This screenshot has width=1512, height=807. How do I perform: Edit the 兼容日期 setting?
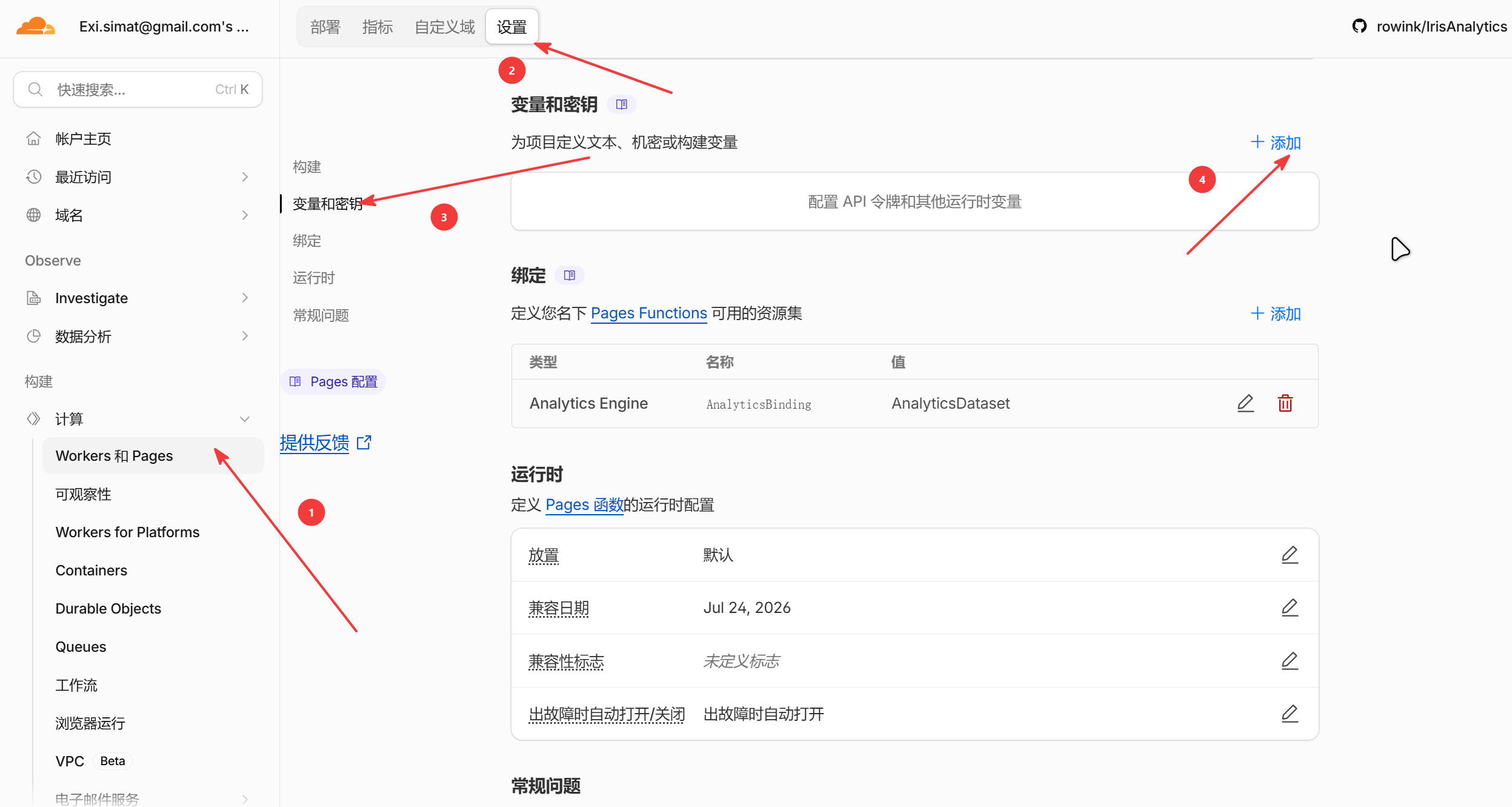click(1290, 608)
